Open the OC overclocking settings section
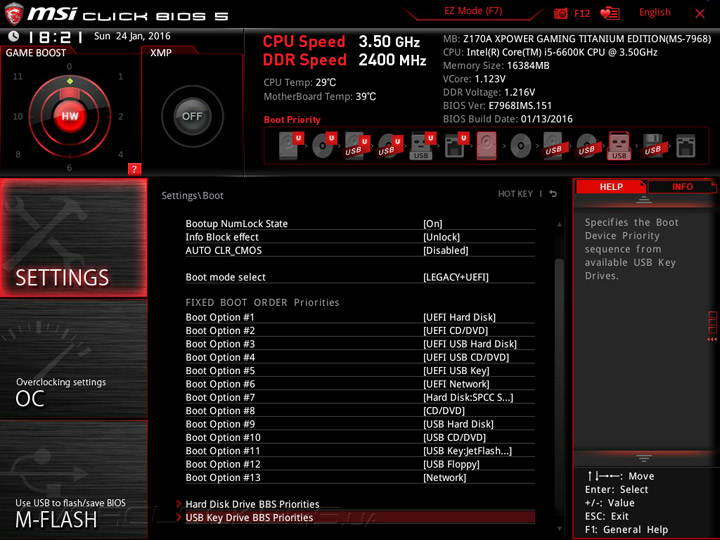The image size is (720, 540). coord(73,359)
